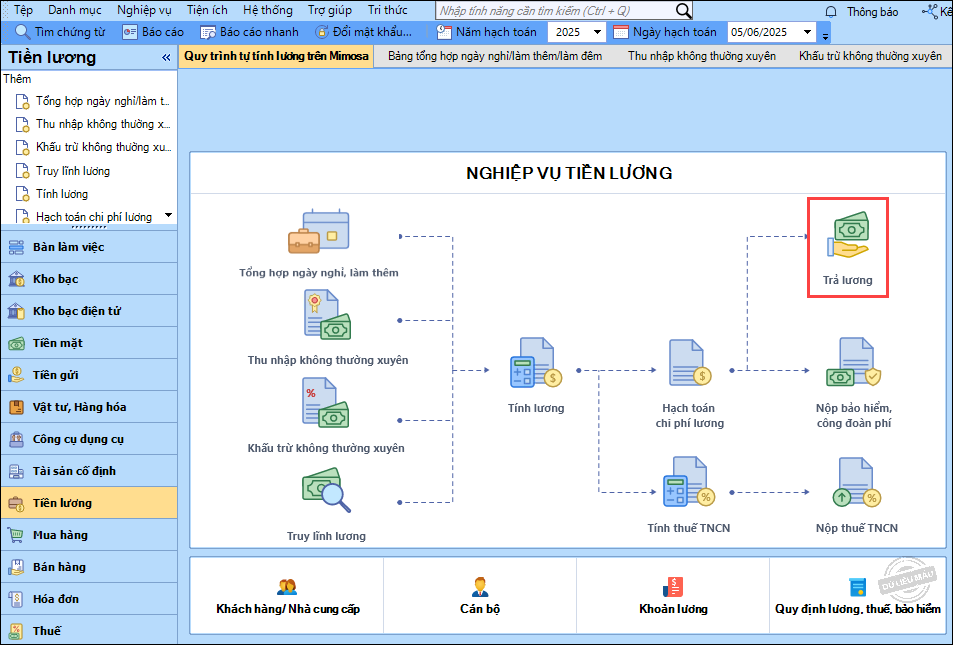Click the Năm hạch toán calendar icon
The height and width of the screenshot is (645, 953).
[444, 32]
